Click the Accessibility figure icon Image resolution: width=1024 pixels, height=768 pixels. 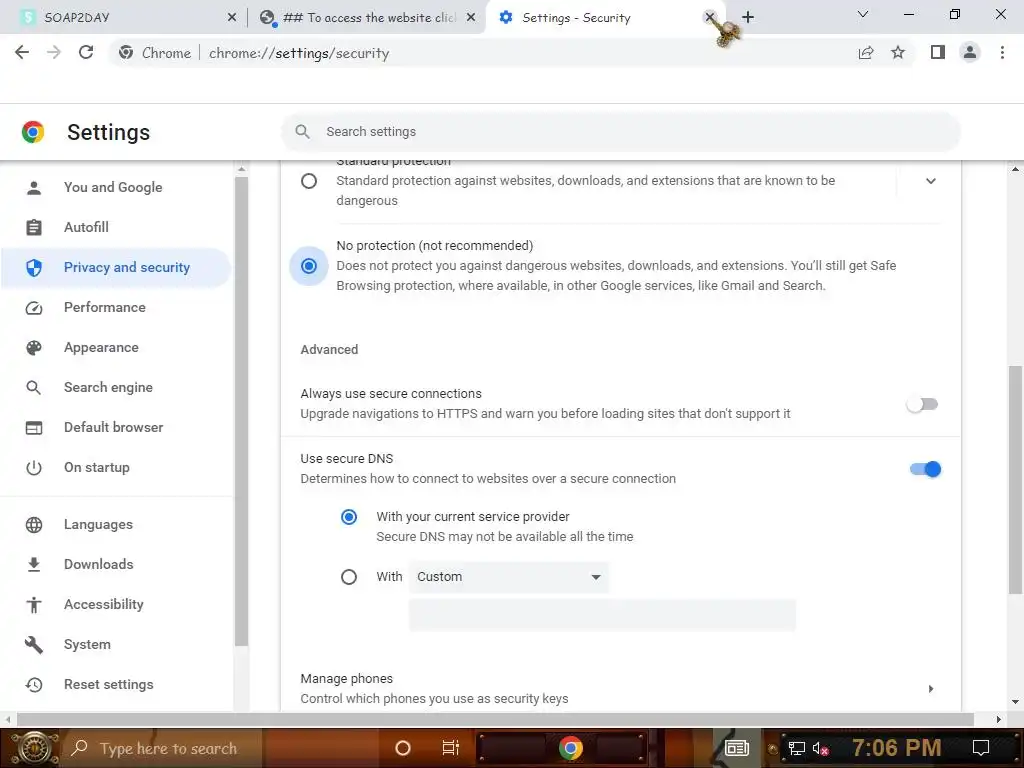point(34,605)
